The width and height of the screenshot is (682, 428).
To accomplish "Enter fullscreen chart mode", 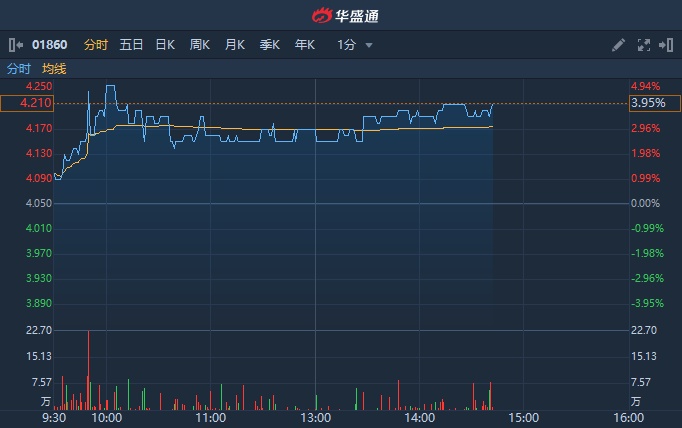I will [644, 45].
